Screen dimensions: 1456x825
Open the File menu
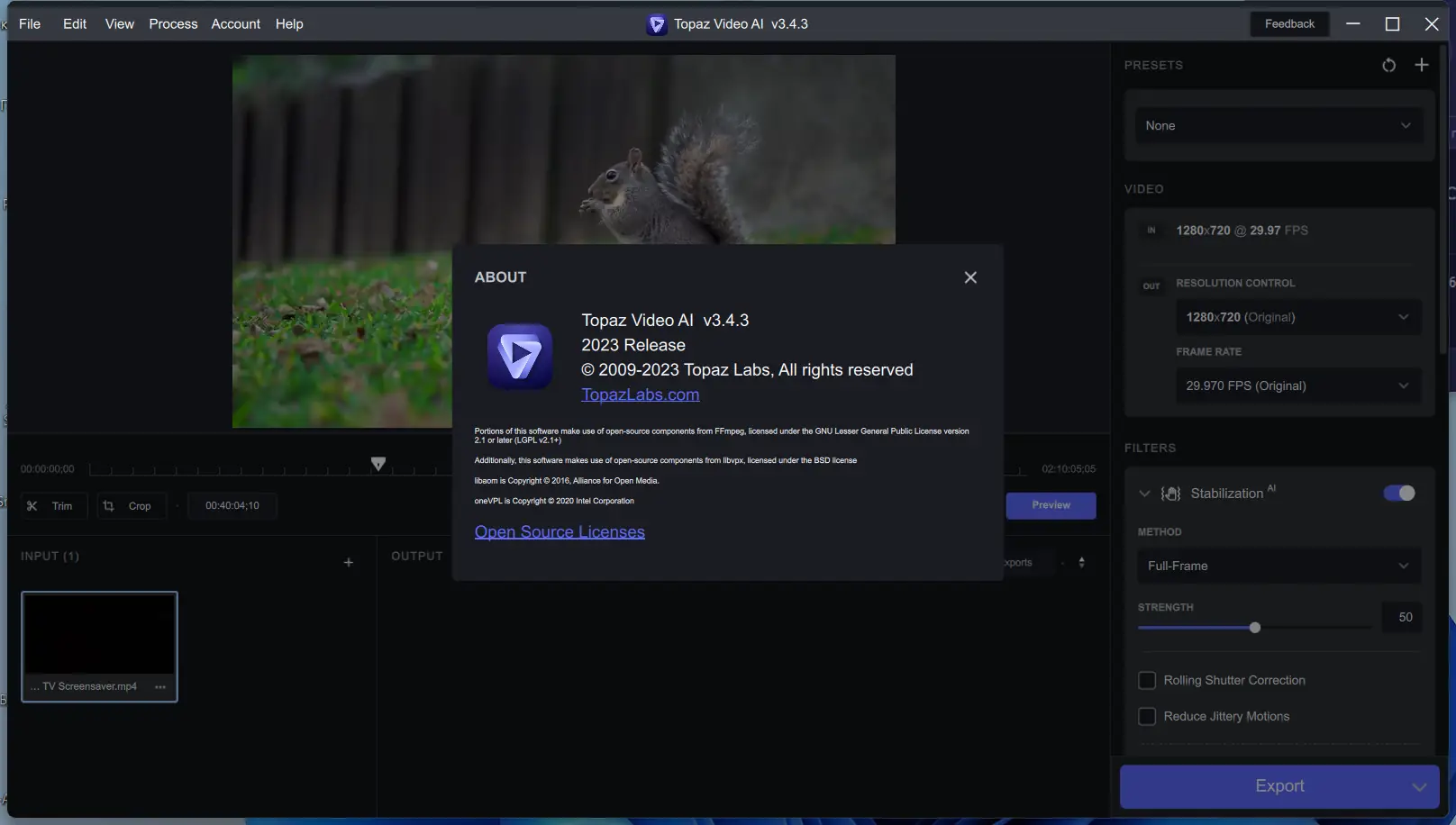(30, 24)
